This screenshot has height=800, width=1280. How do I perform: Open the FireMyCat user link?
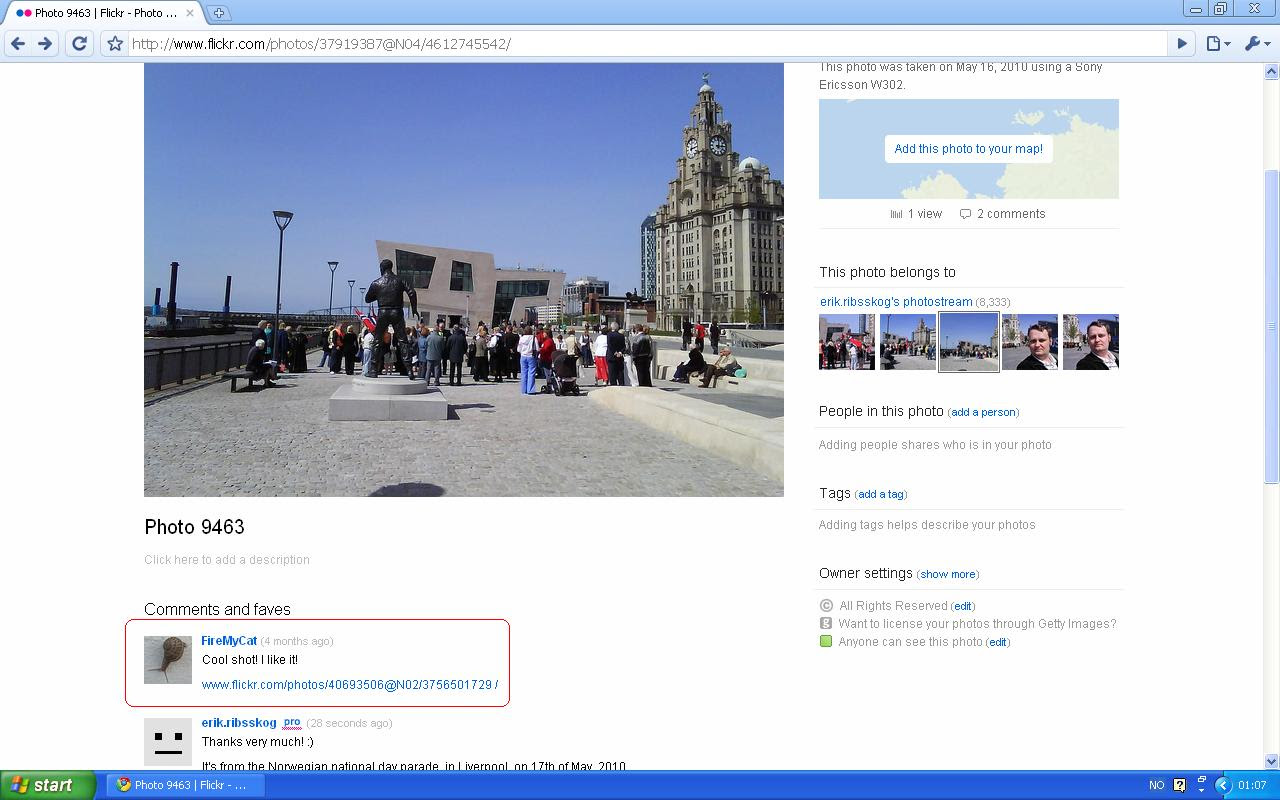229,641
